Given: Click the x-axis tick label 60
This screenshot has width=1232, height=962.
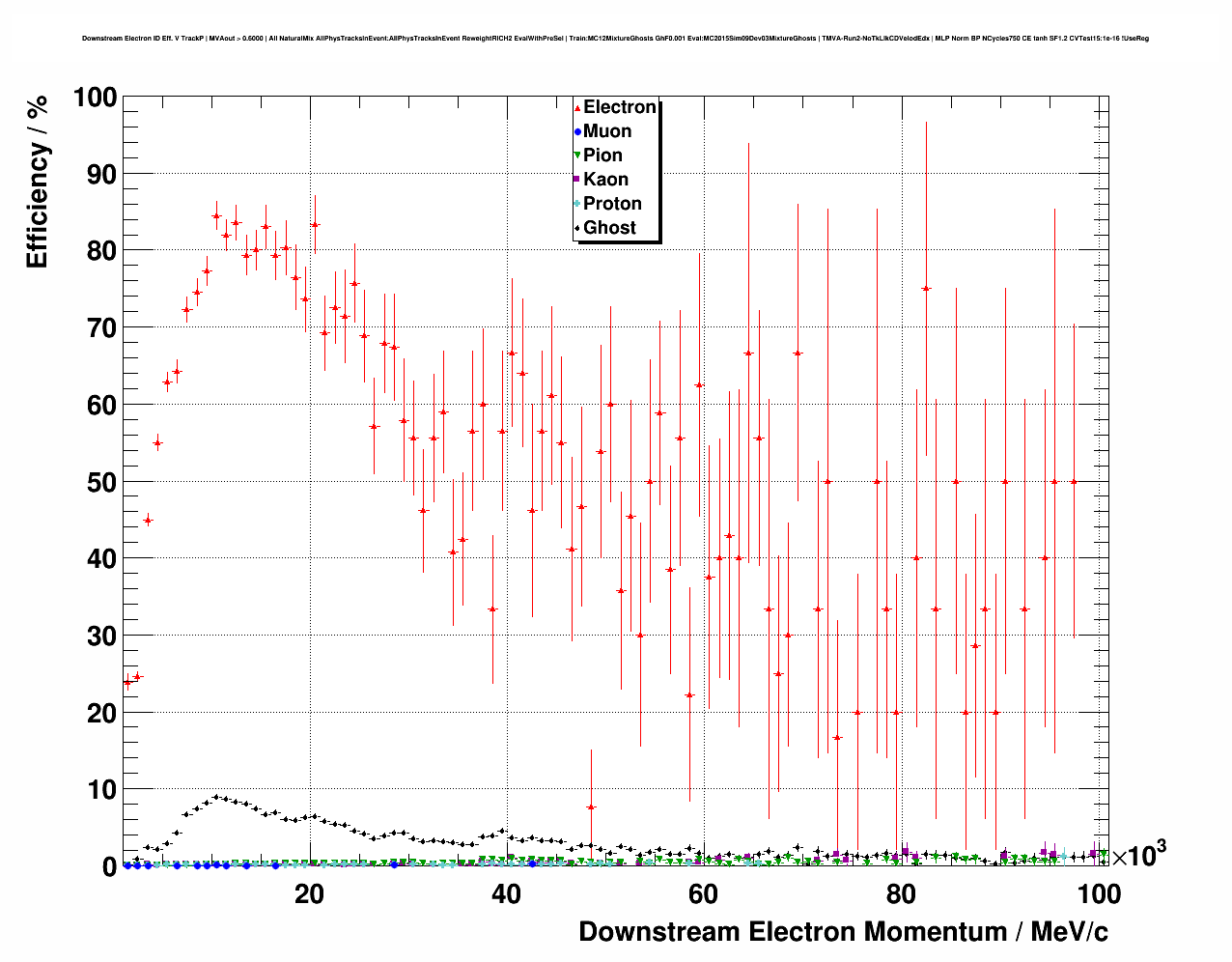Looking at the screenshot, I should point(704,895).
